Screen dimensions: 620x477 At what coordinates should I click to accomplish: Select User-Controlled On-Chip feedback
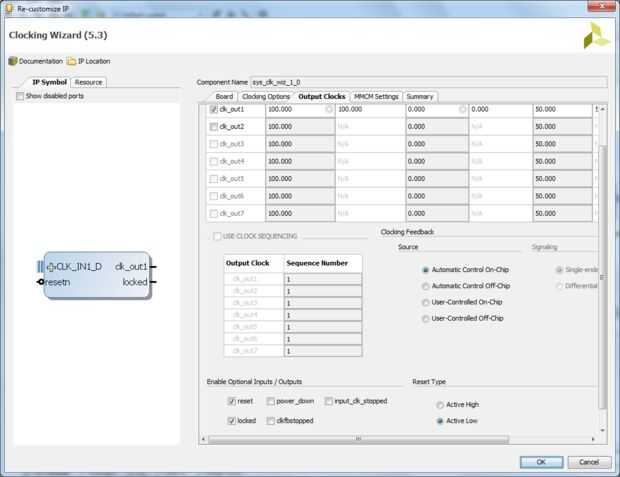(x=425, y=303)
